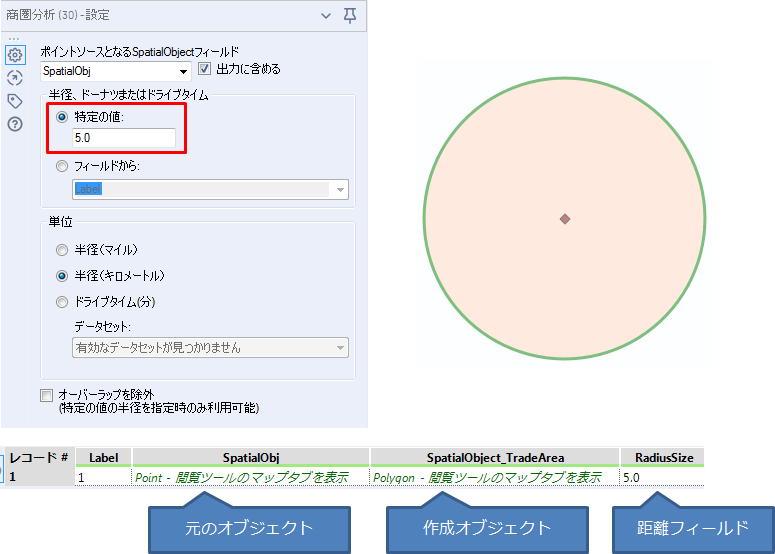Click the center point marker in circle
The height and width of the screenshot is (554, 775).
pyautogui.click(x=565, y=218)
